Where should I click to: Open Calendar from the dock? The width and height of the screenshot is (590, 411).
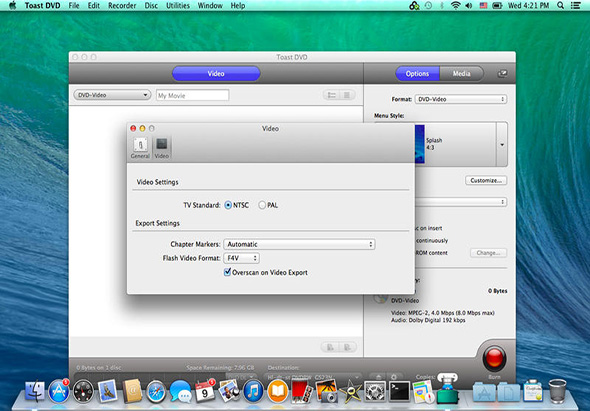point(205,391)
